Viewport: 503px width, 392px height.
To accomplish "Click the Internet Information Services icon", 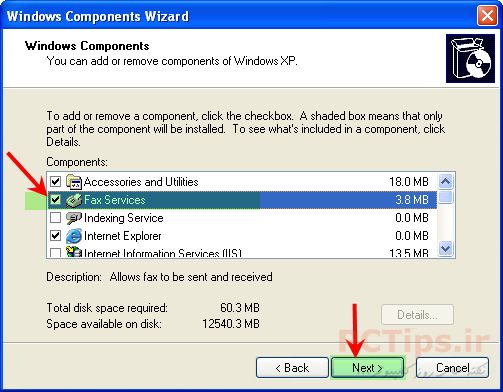I will point(74,252).
